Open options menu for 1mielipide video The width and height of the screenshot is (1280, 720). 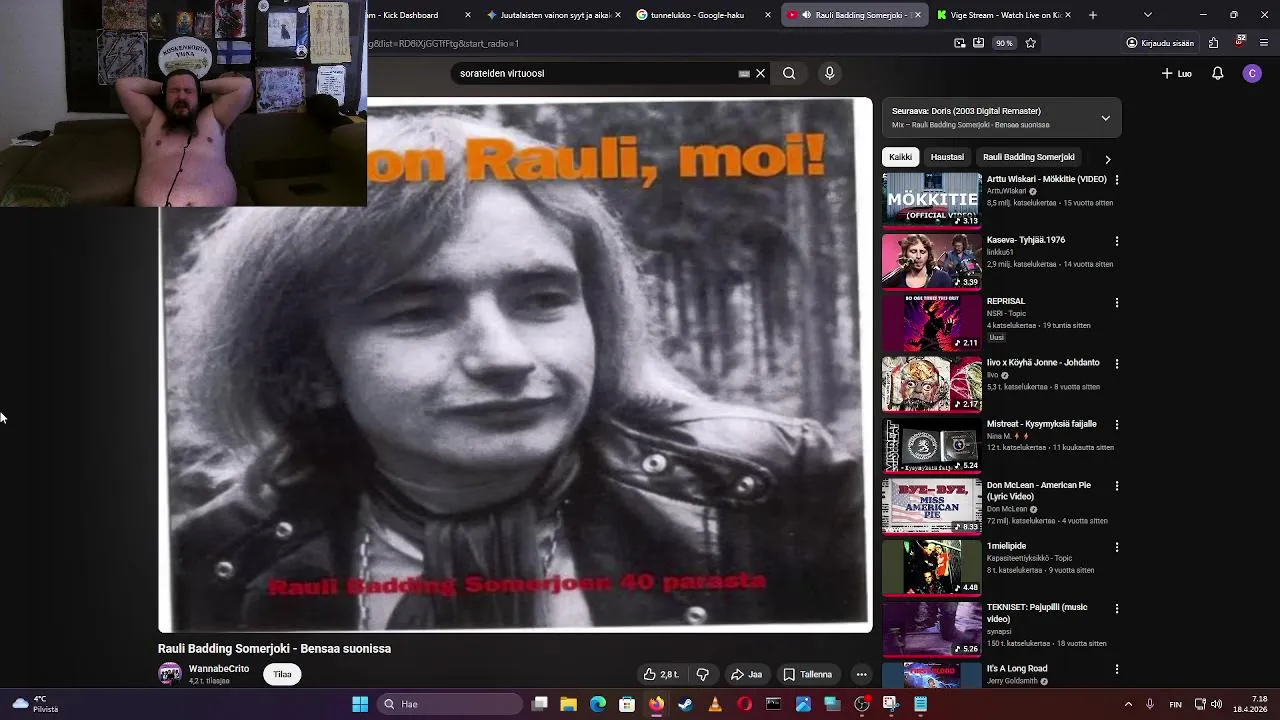[x=1117, y=547]
